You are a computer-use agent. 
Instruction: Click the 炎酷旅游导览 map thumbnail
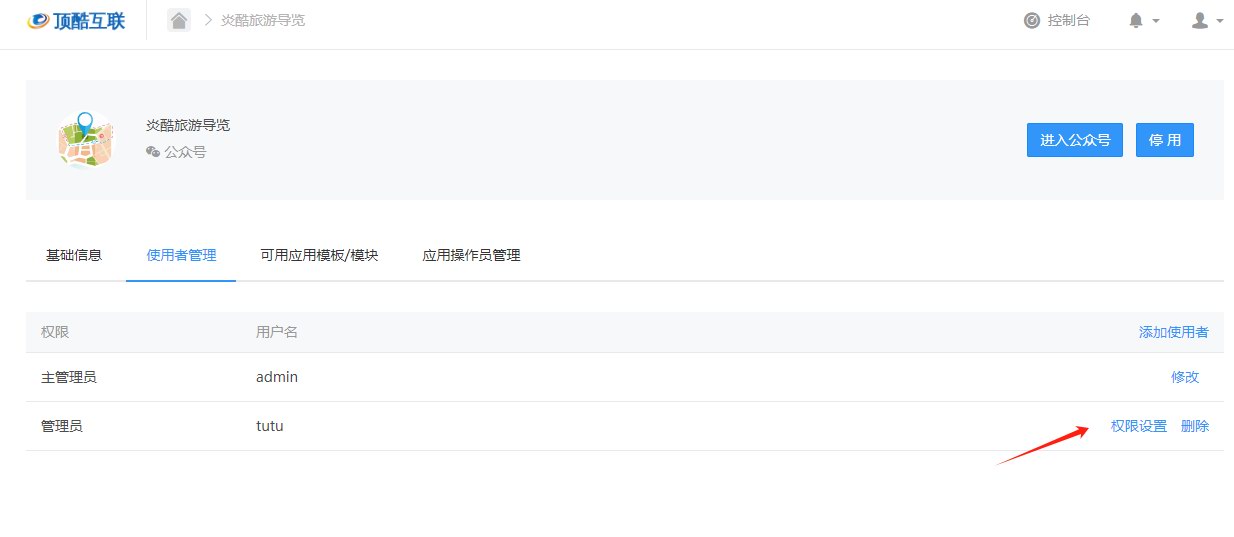point(86,139)
